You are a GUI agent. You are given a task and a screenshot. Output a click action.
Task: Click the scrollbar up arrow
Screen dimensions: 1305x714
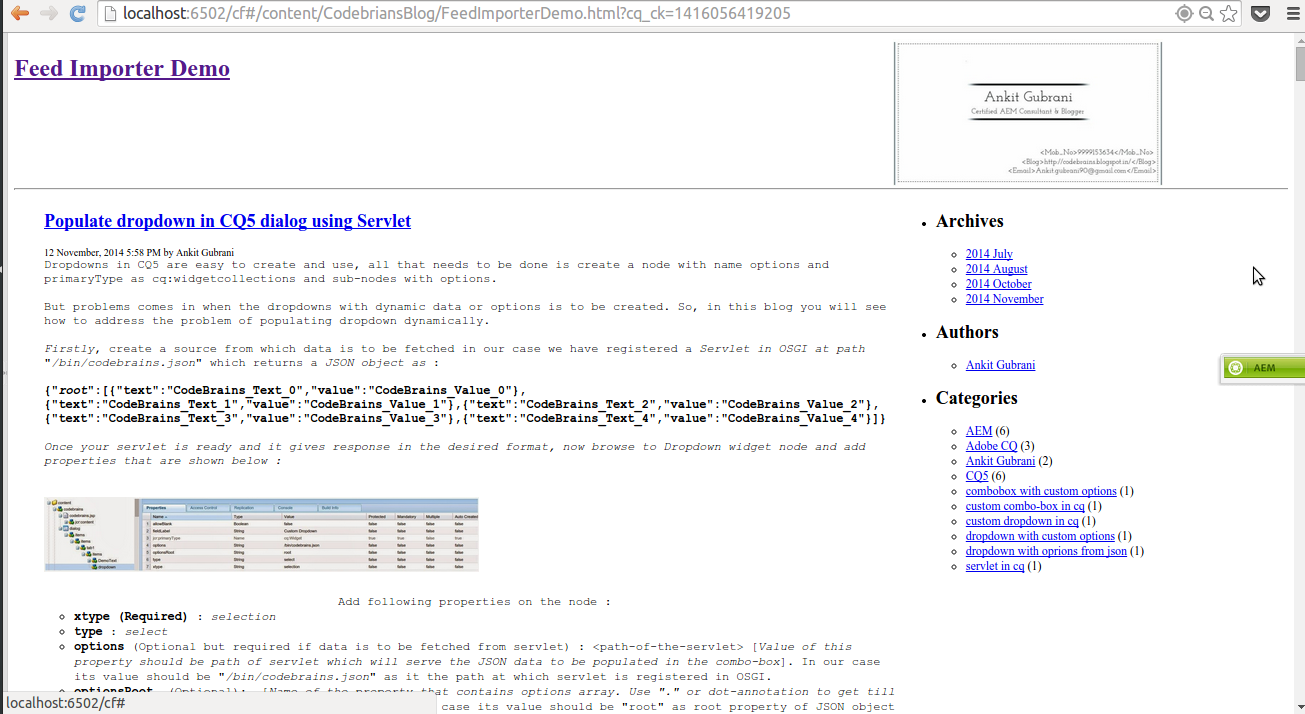click(x=1298, y=38)
